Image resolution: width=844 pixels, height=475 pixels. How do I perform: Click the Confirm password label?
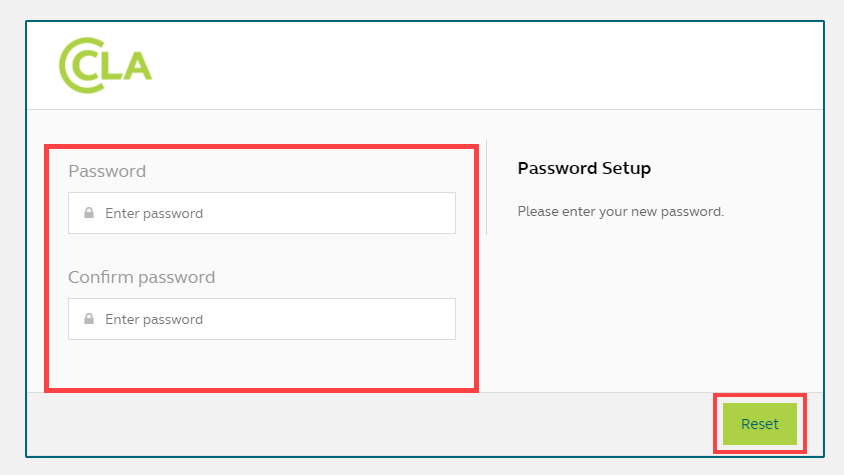pos(141,277)
